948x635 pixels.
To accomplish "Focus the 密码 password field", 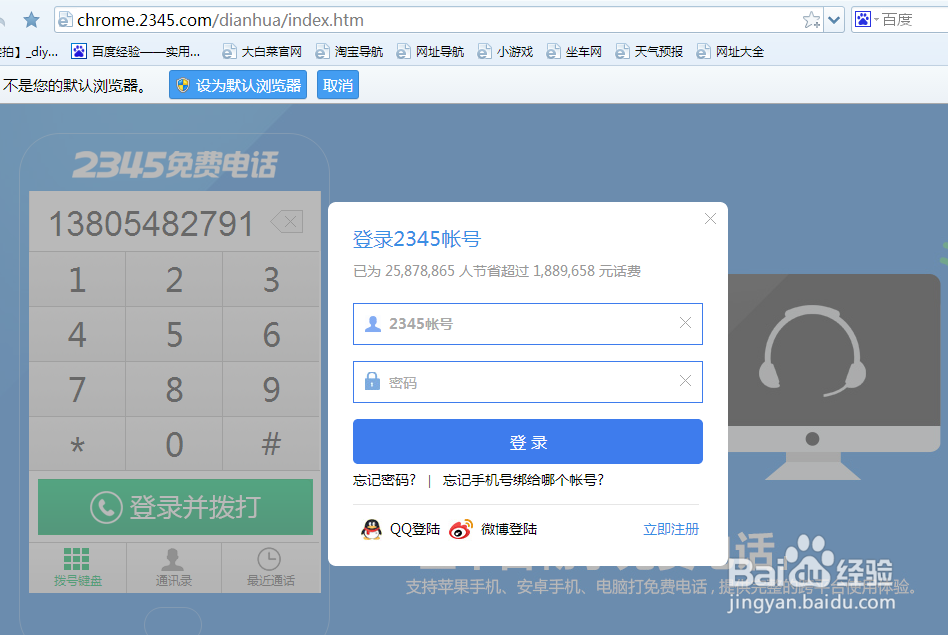I will point(528,382).
